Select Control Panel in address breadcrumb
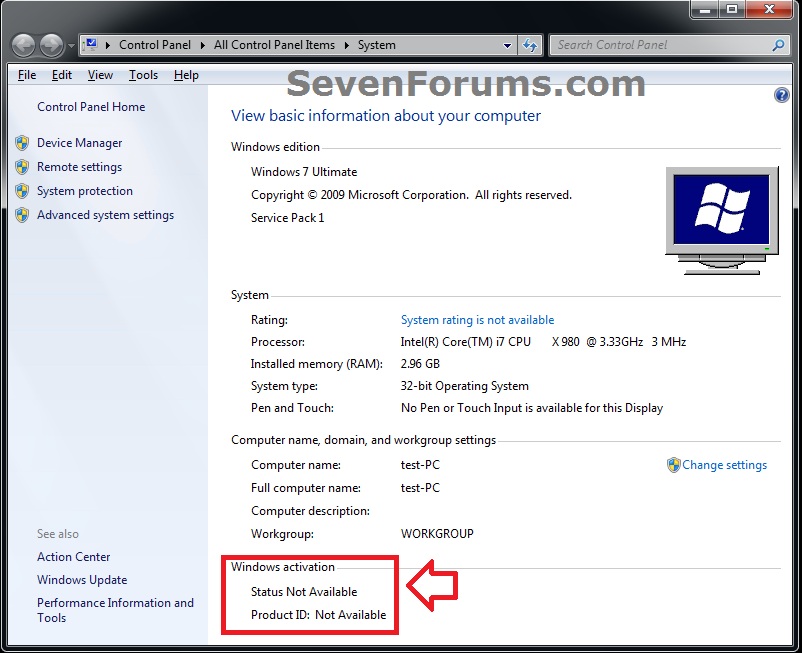The height and width of the screenshot is (653, 802). pyautogui.click(x=154, y=45)
